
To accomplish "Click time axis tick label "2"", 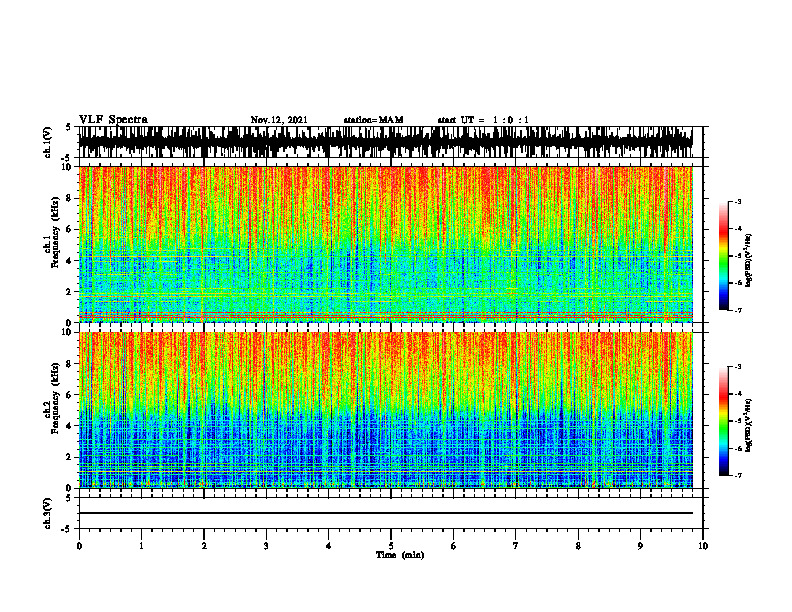I will [204, 546].
